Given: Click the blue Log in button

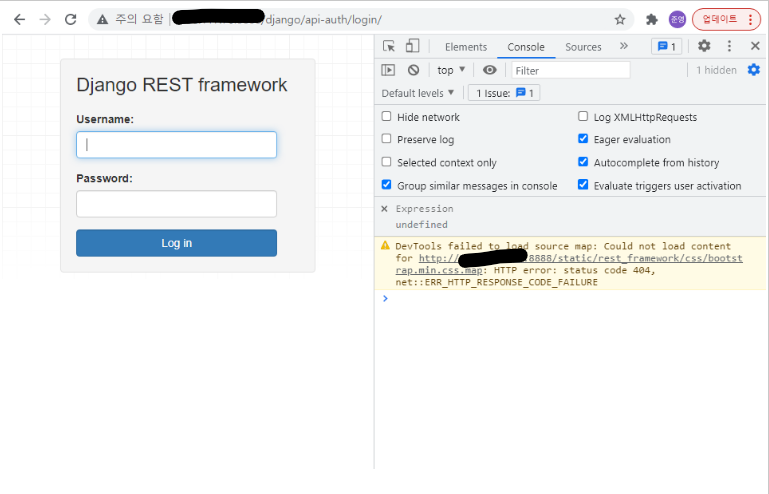Looking at the screenshot, I should click(x=177, y=243).
